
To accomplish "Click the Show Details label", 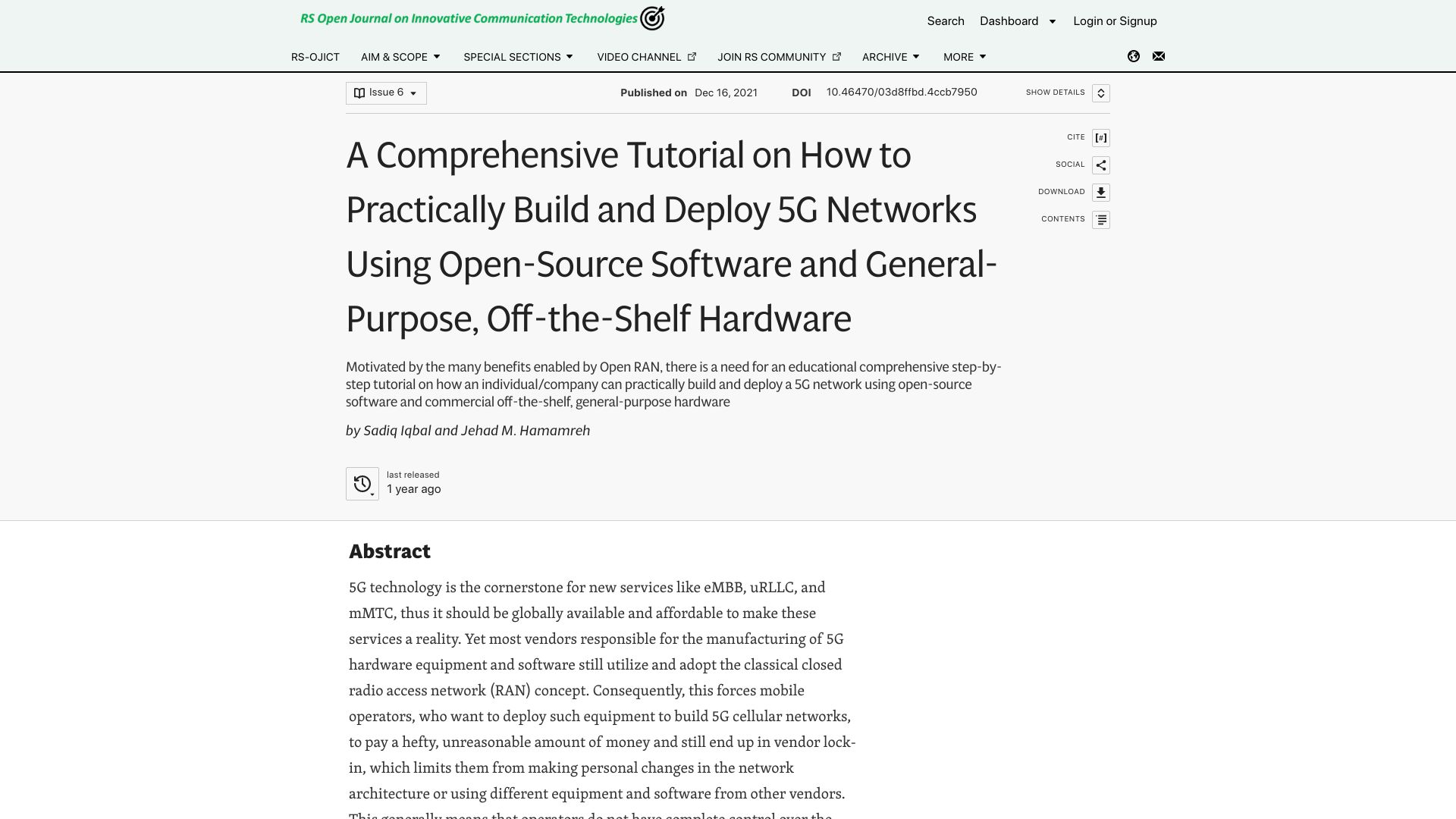I will click(1056, 93).
